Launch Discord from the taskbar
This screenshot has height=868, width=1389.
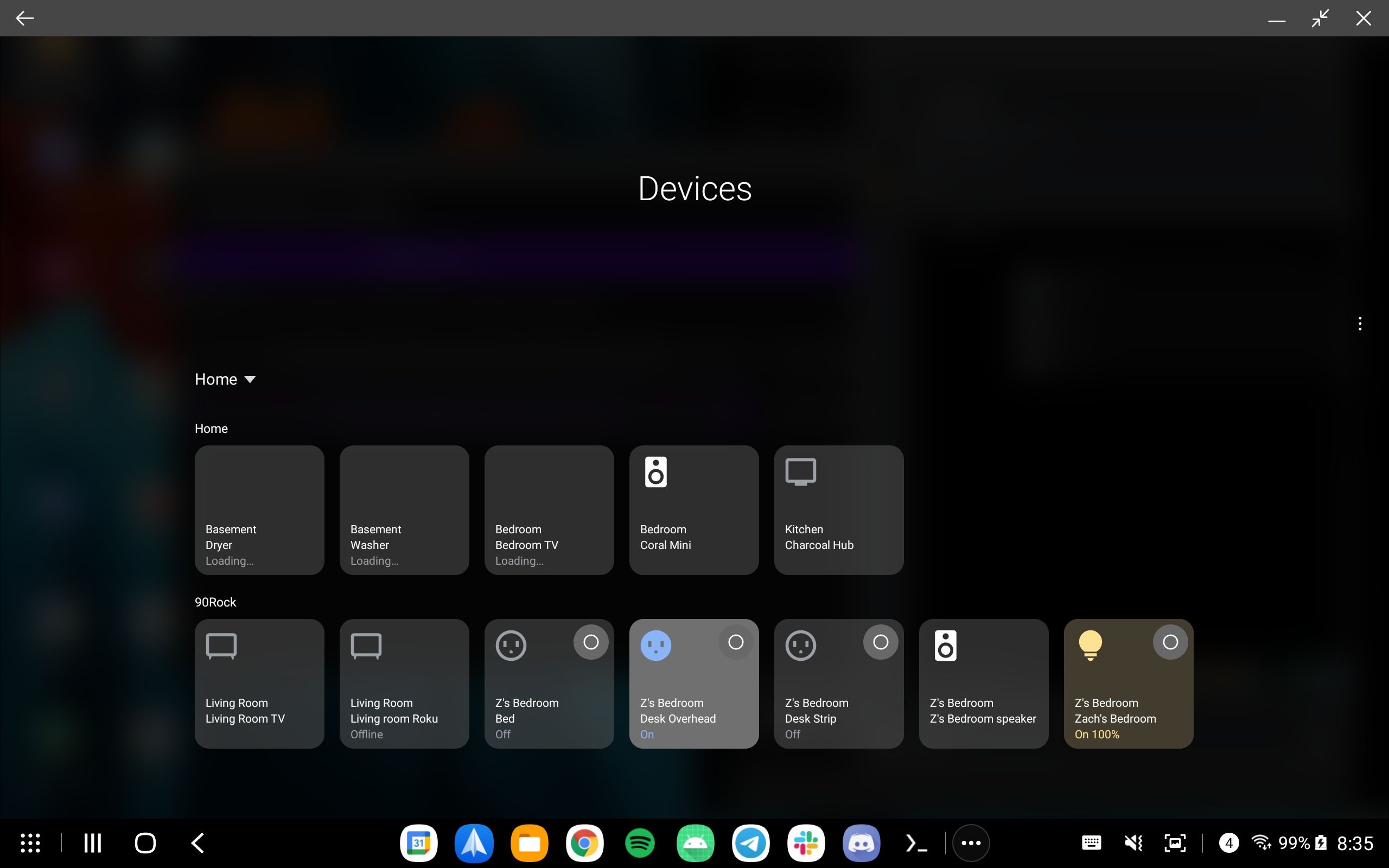coord(863,842)
